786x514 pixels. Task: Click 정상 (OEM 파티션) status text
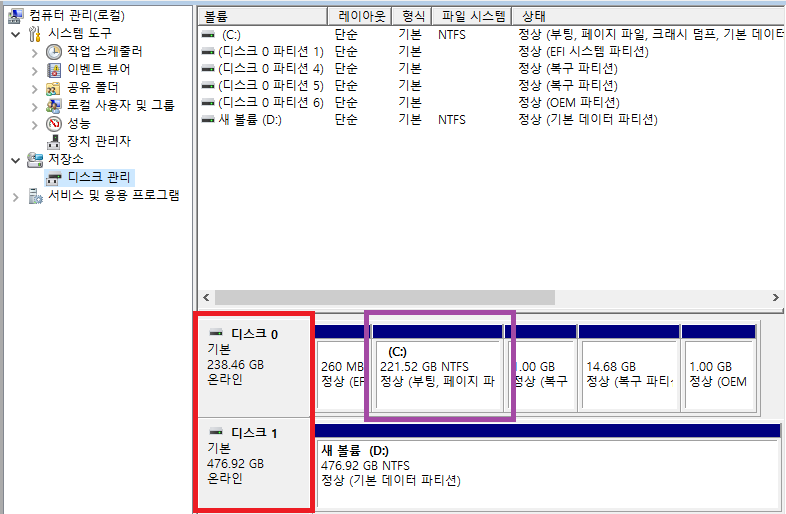pyautogui.click(x=569, y=103)
